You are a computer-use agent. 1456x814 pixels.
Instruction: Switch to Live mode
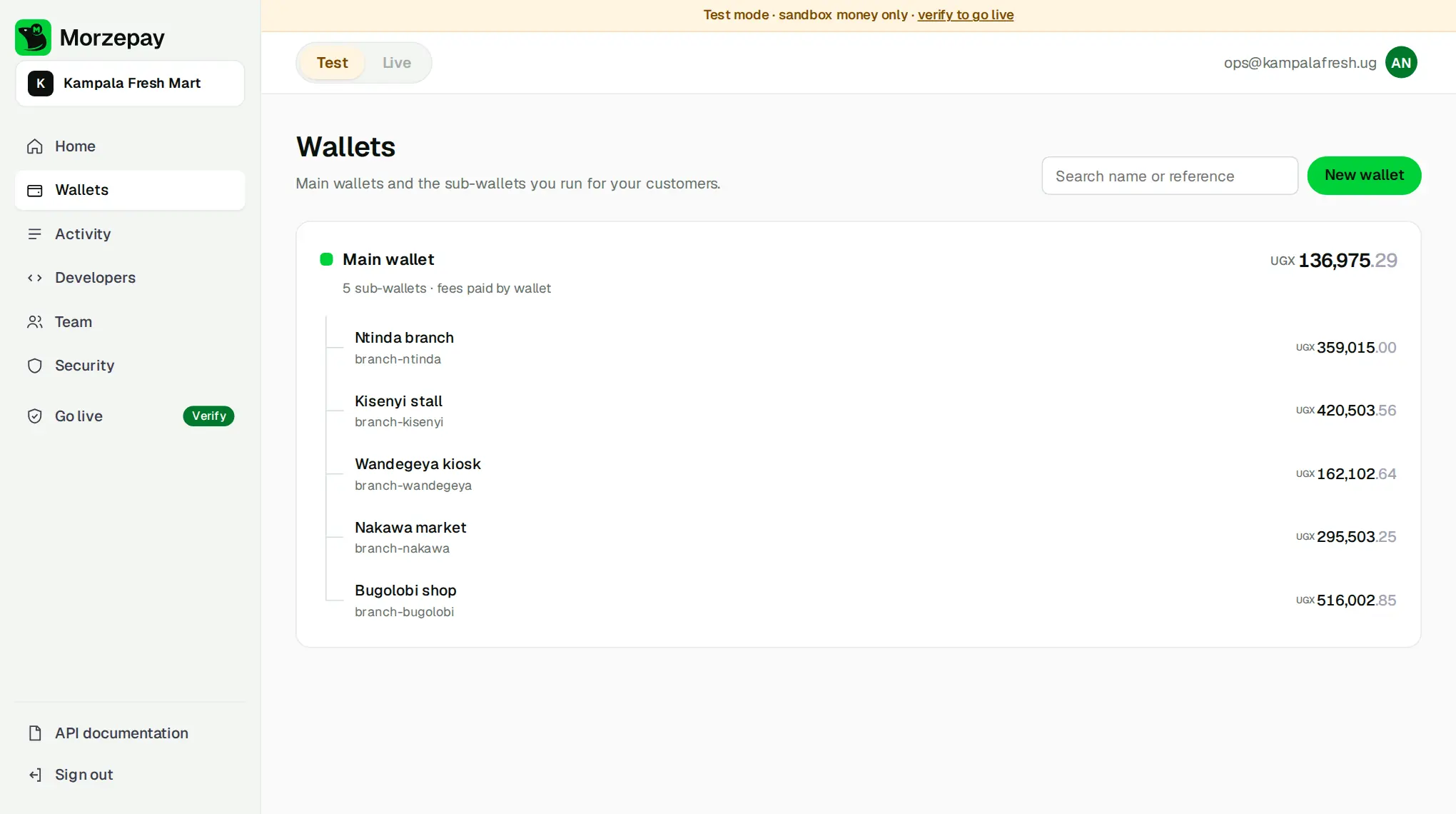coord(397,63)
